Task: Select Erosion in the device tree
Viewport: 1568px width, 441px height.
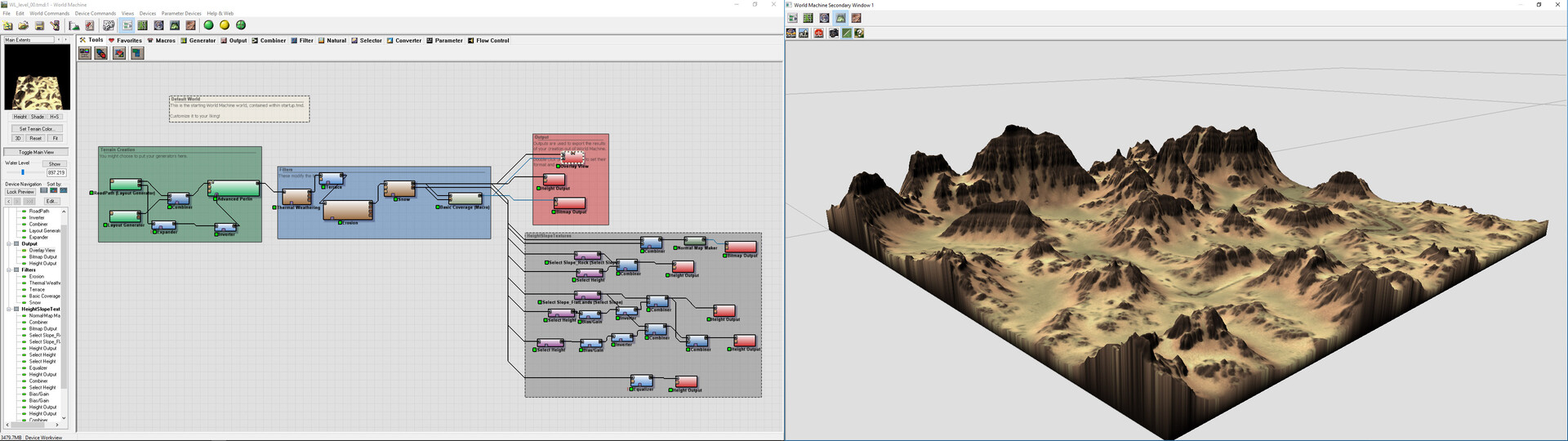Action: point(37,276)
